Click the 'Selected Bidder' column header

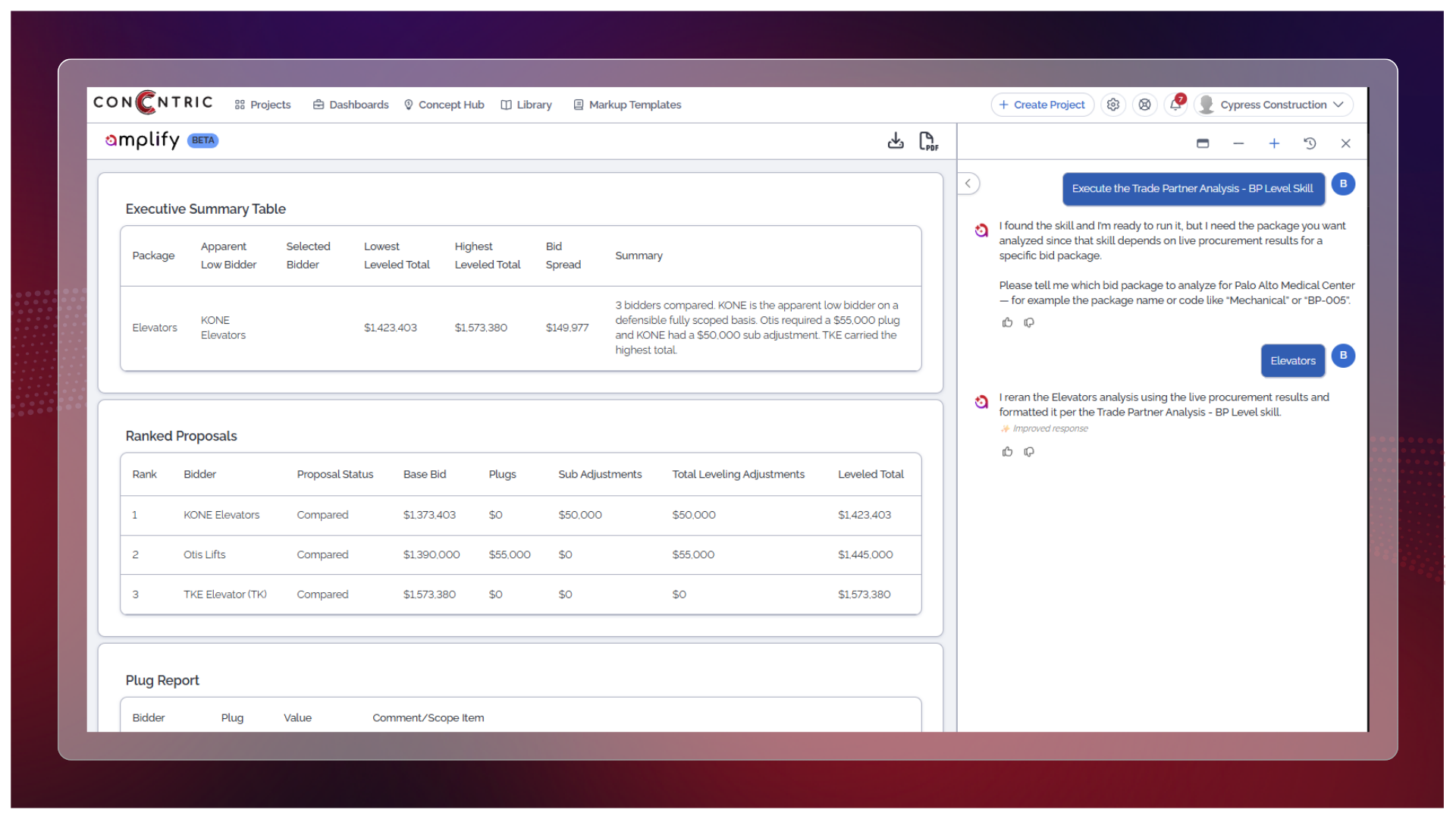308,256
